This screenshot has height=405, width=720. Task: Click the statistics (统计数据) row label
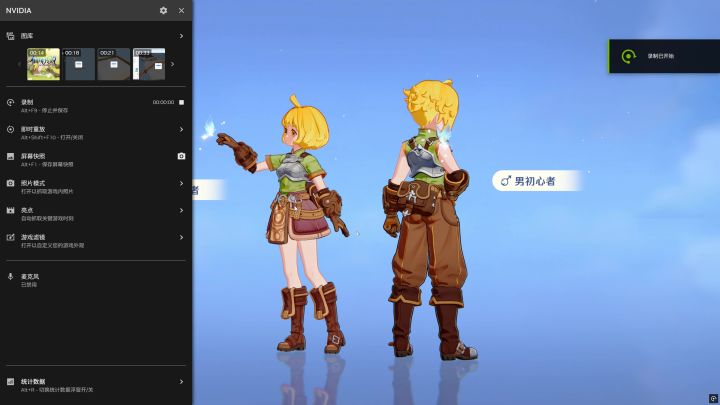click(x=33, y=382)
